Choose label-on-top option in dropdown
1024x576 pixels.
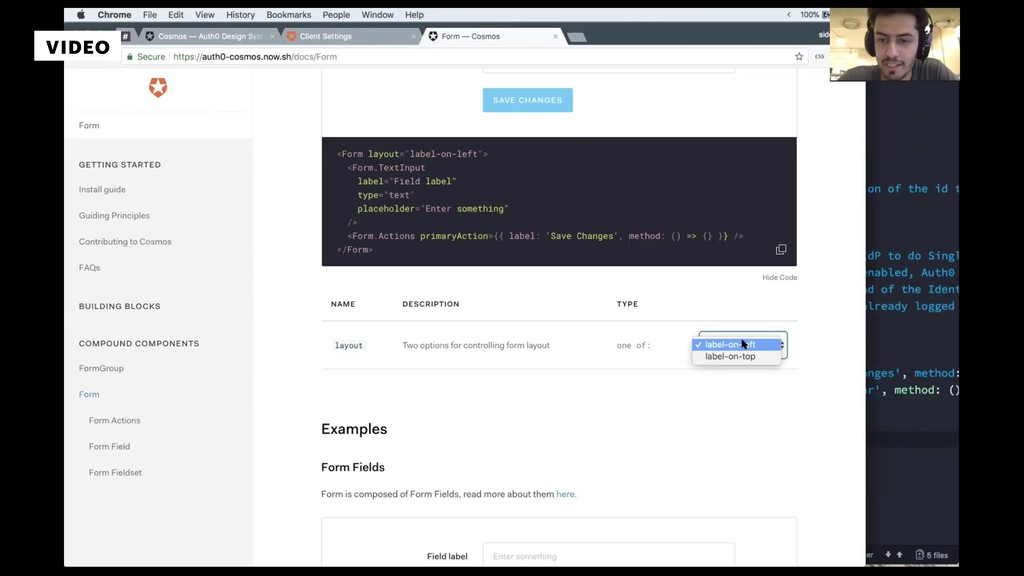click(x=737, y=357)
